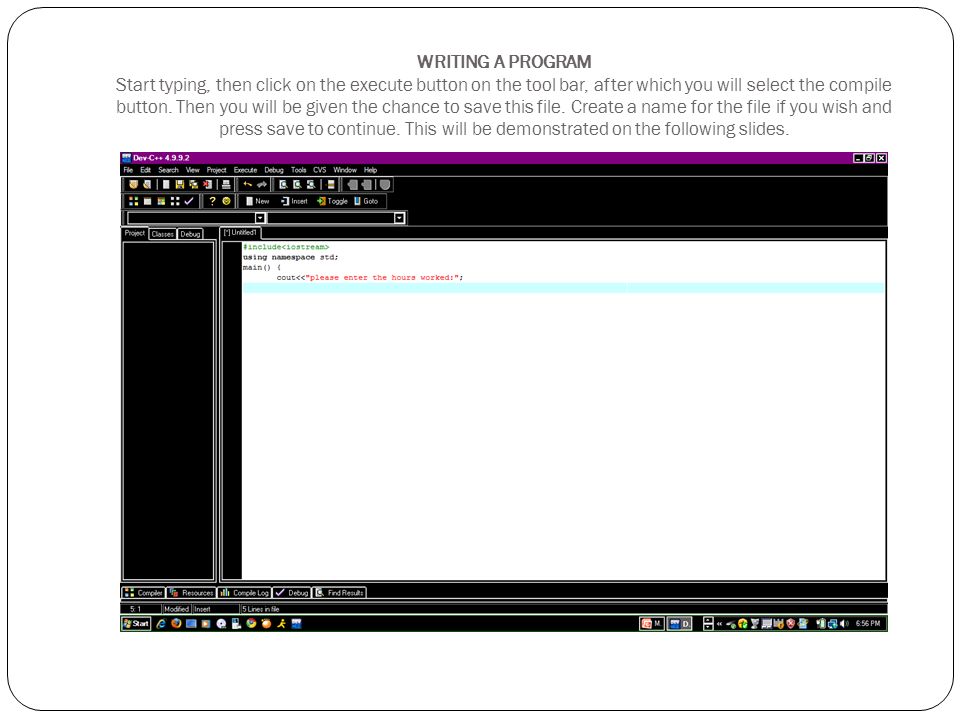Click the Replace icon after Find Next
The height and width of the screenshot is (720, 960).
tap(312, 184)
